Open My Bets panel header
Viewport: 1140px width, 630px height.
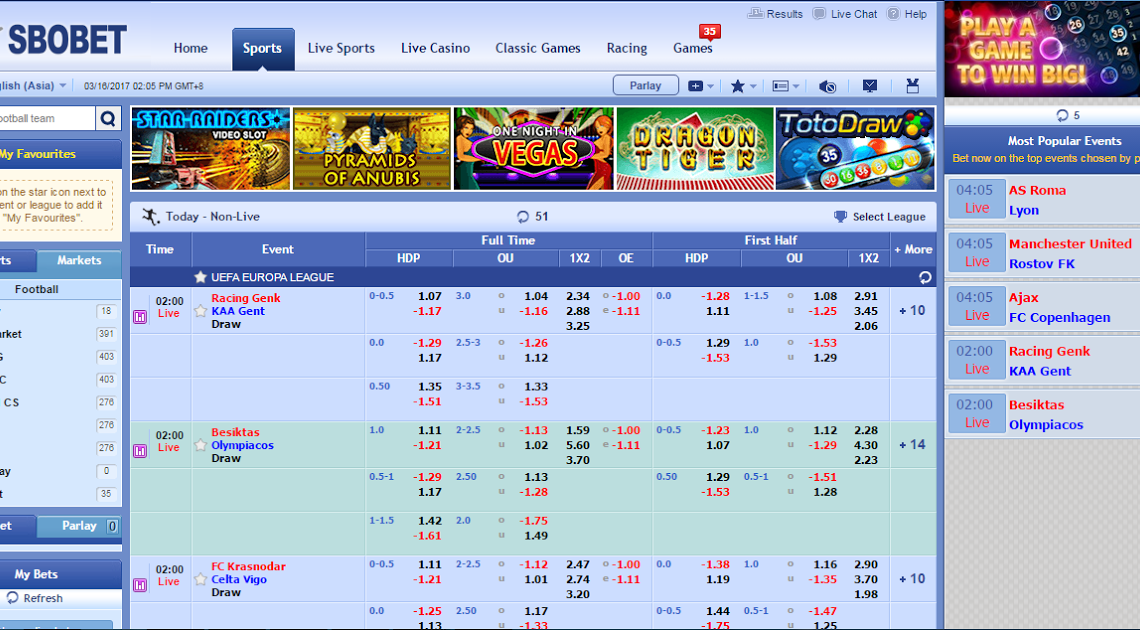click(x=60, y=574)
